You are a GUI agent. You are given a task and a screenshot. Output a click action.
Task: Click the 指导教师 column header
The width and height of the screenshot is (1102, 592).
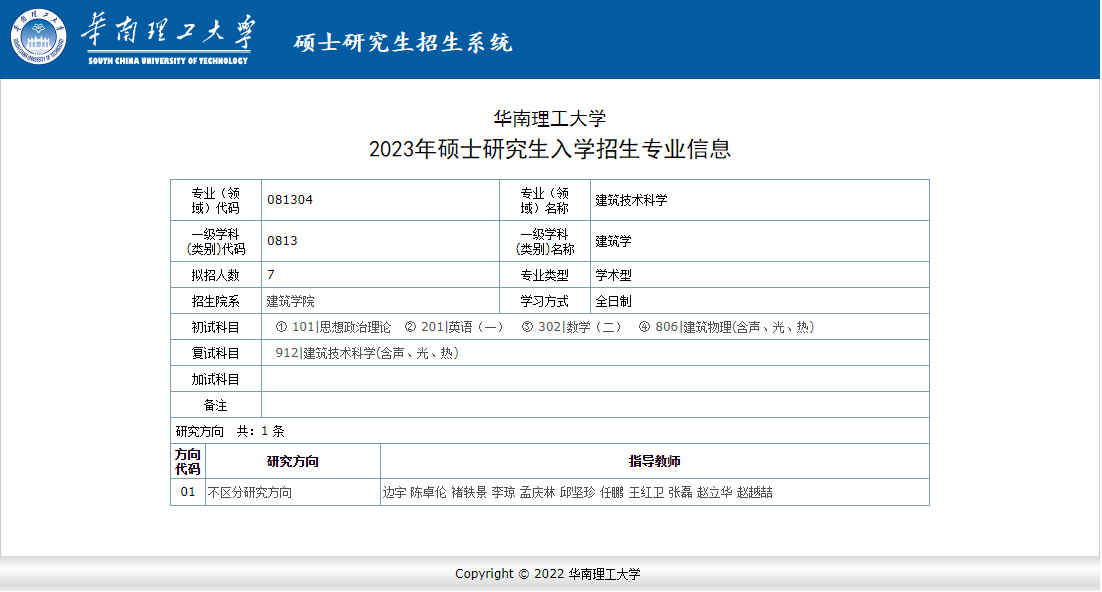(x=654, y=461)
